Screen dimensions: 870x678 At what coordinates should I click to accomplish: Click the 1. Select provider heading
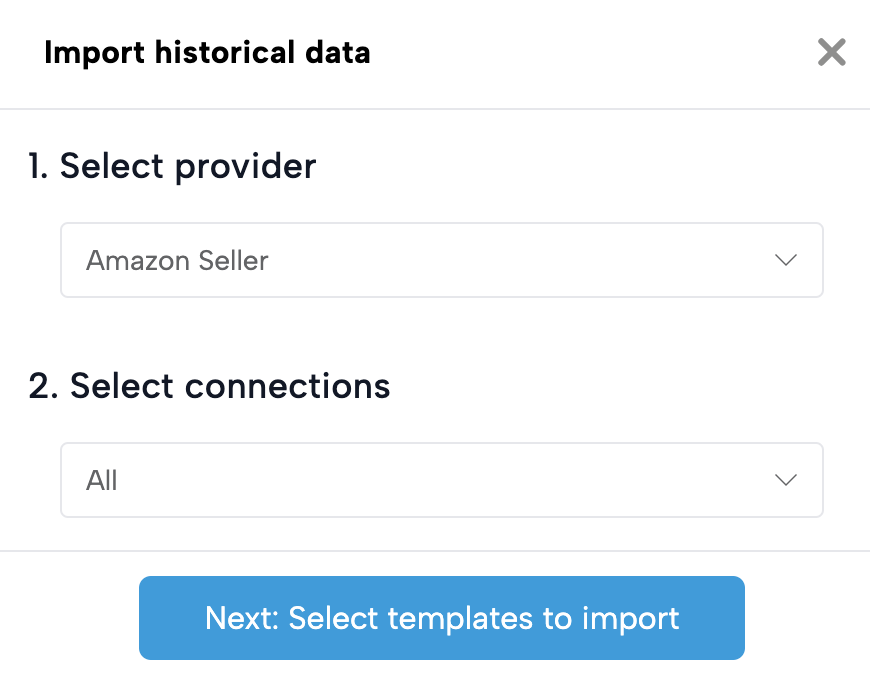click(x=172, y=166)
